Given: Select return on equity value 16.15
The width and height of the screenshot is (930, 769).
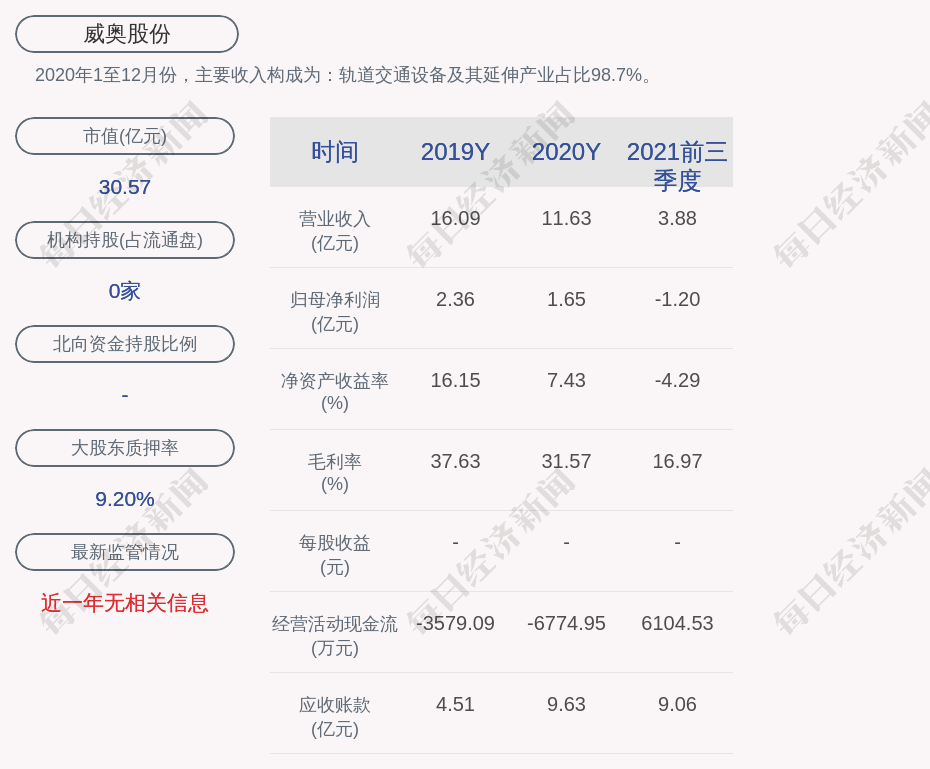Looking at the screenshot, I should click(456, 380).
